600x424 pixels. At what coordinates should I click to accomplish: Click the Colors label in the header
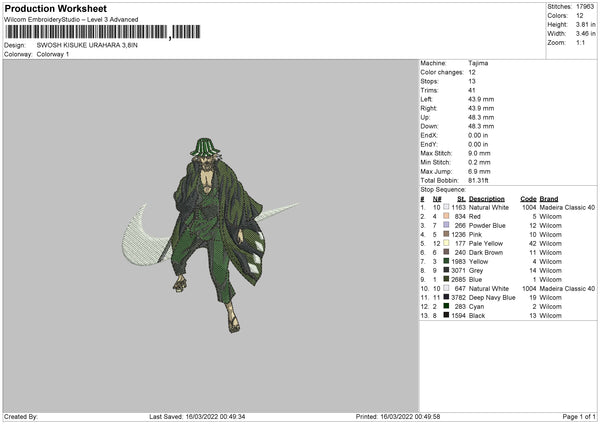click(x=558, y=16)
